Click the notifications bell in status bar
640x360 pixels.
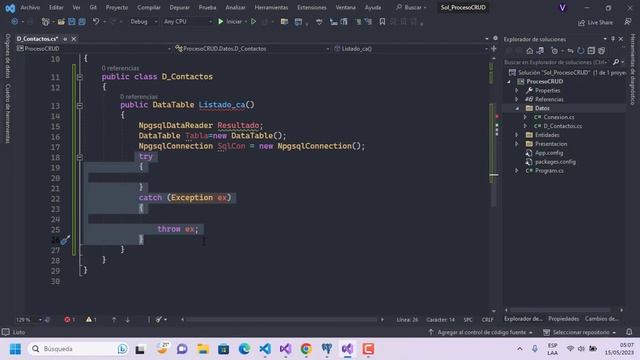coord(629,332)
